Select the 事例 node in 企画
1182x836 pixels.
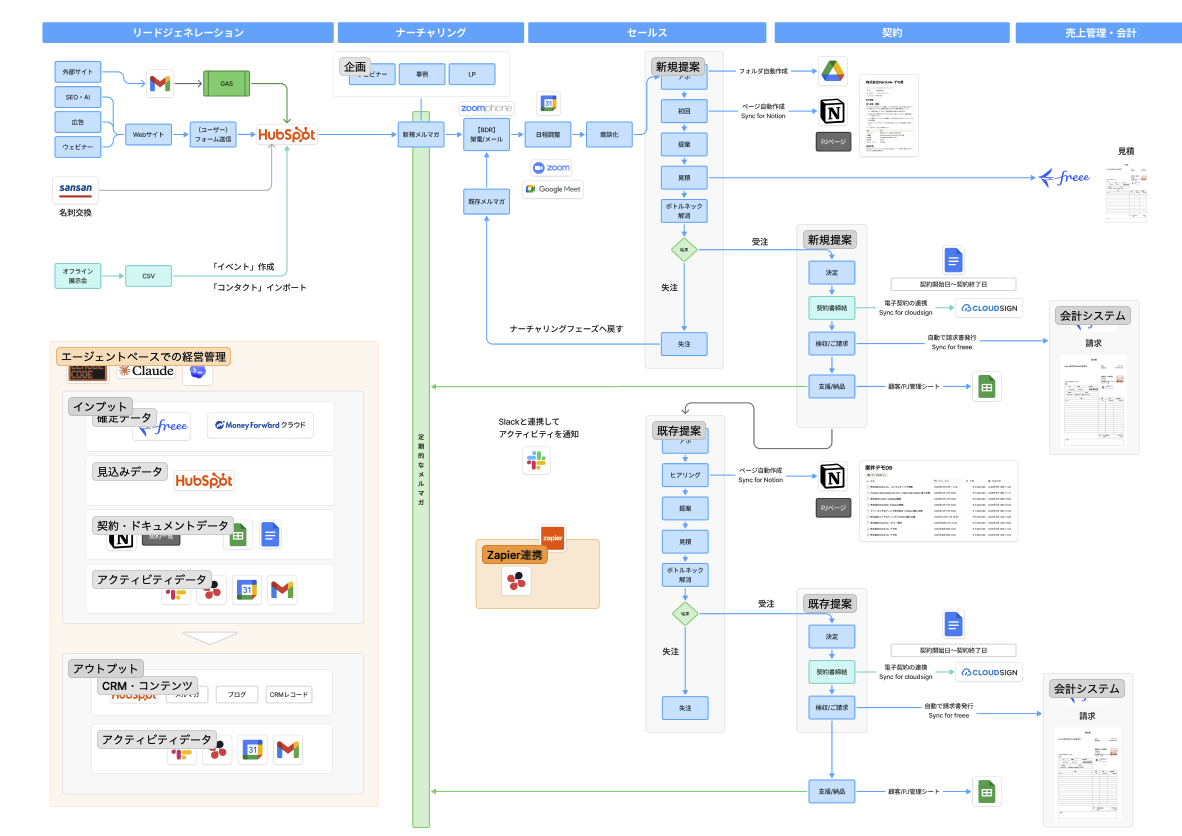[x=422, y=75]
